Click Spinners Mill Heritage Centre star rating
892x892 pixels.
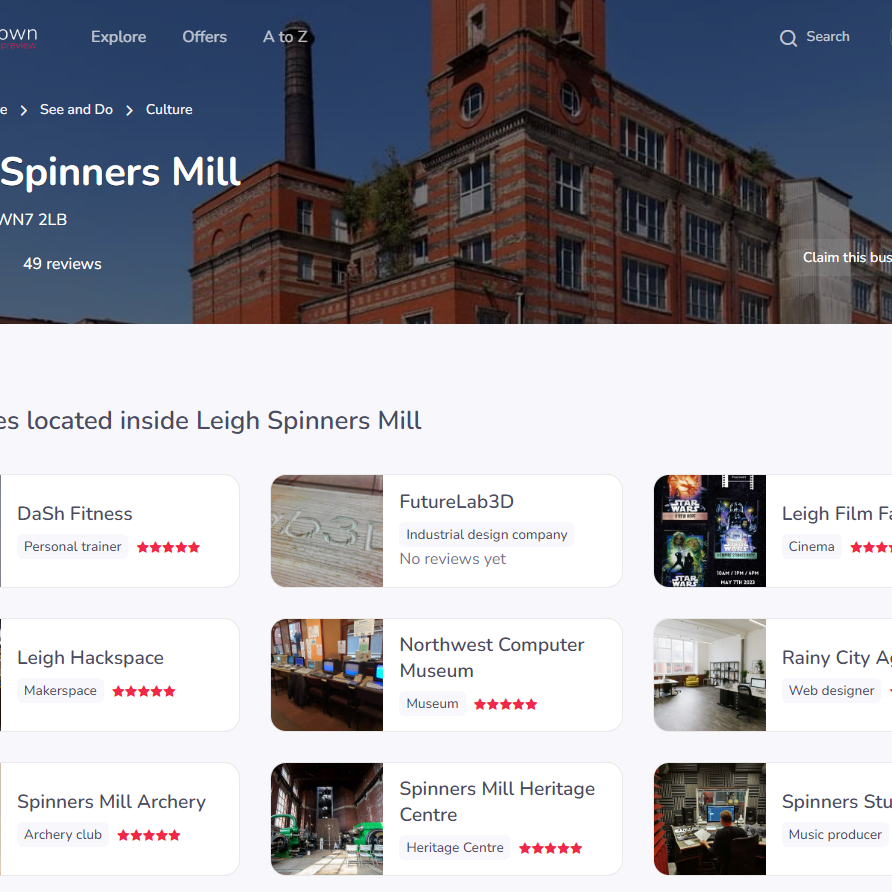(x=551, y=848)
